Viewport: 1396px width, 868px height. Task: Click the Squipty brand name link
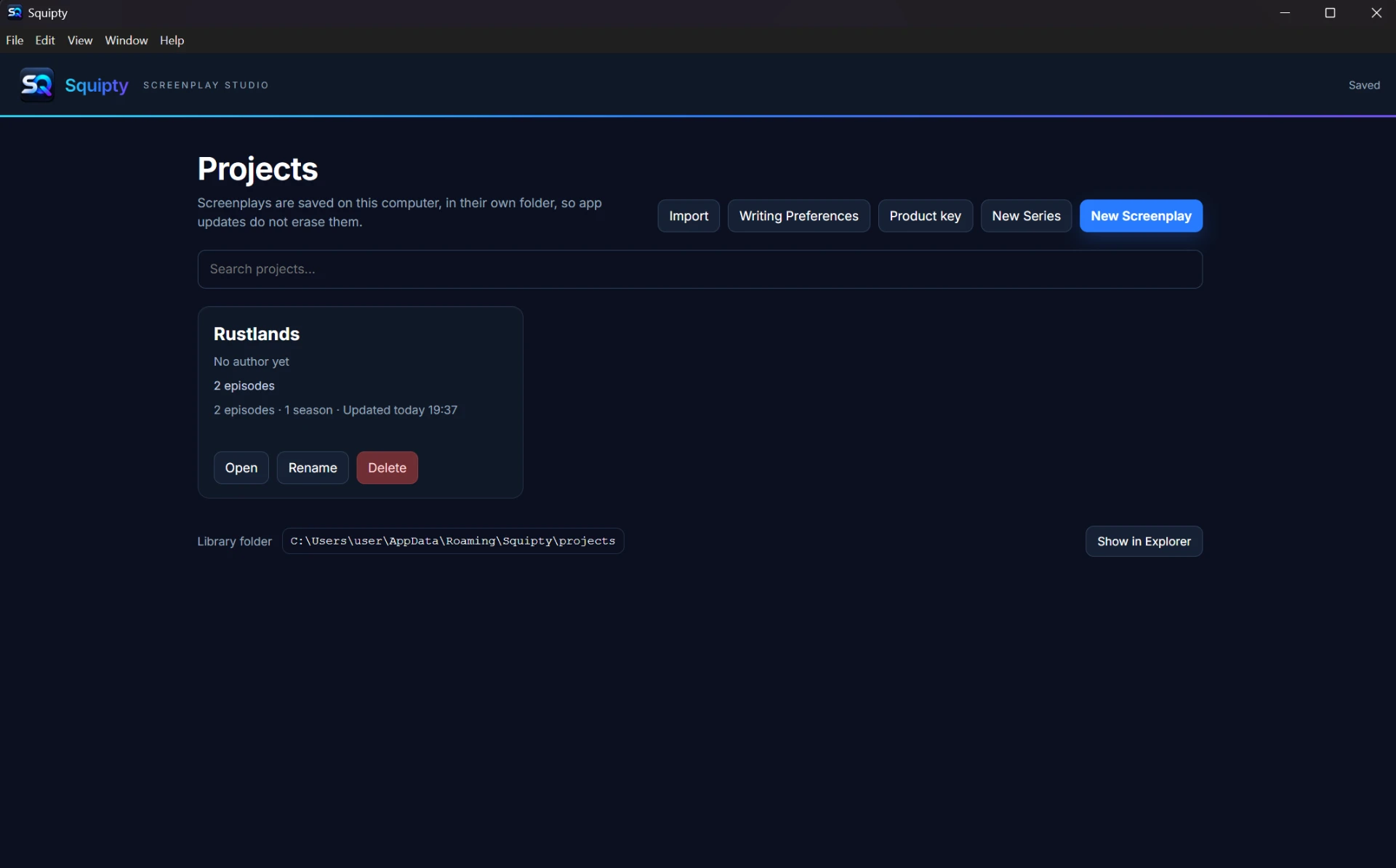coord(97,85)
